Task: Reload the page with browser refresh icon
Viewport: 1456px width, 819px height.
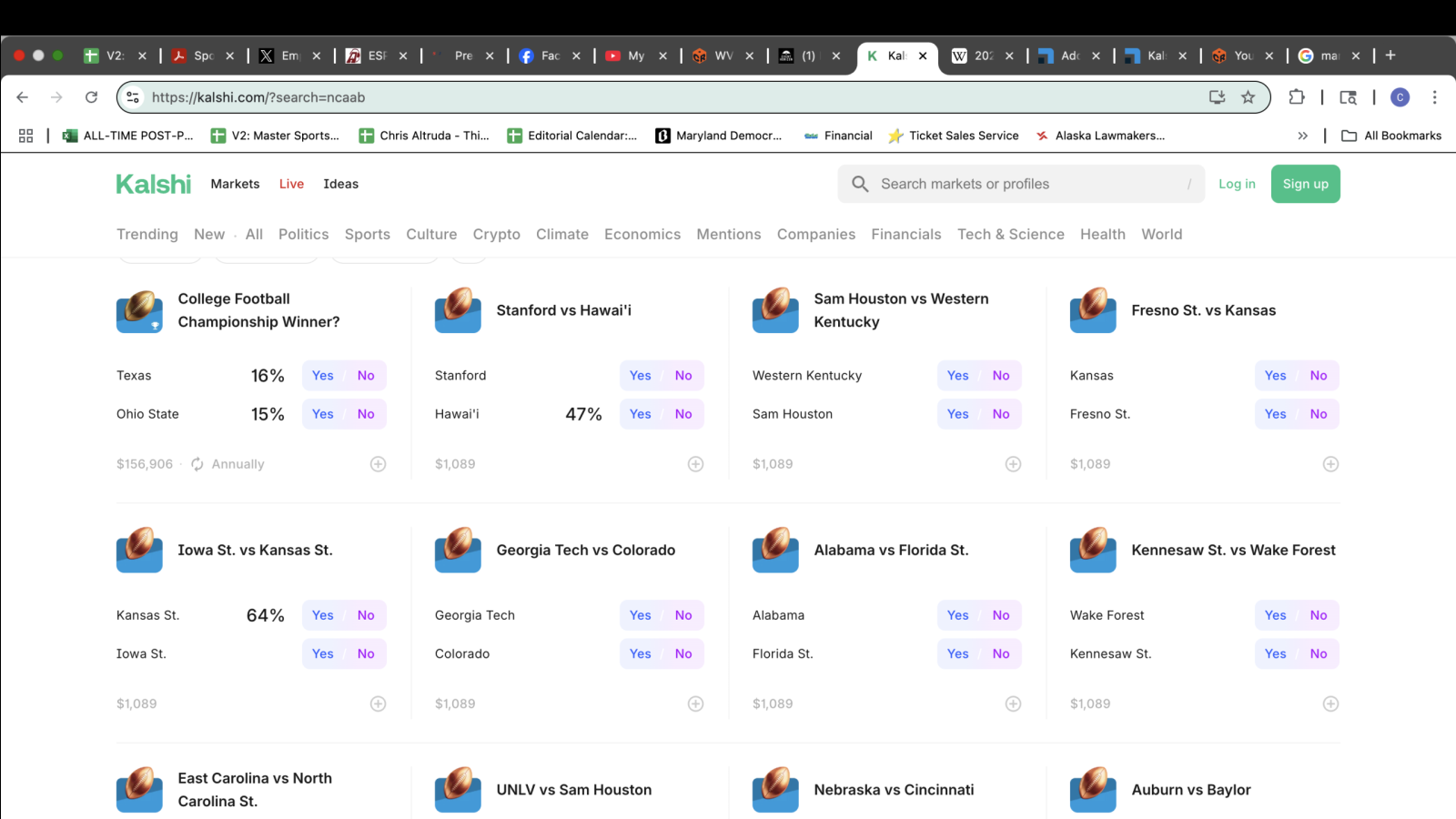Action: click(x=91, y=97)
